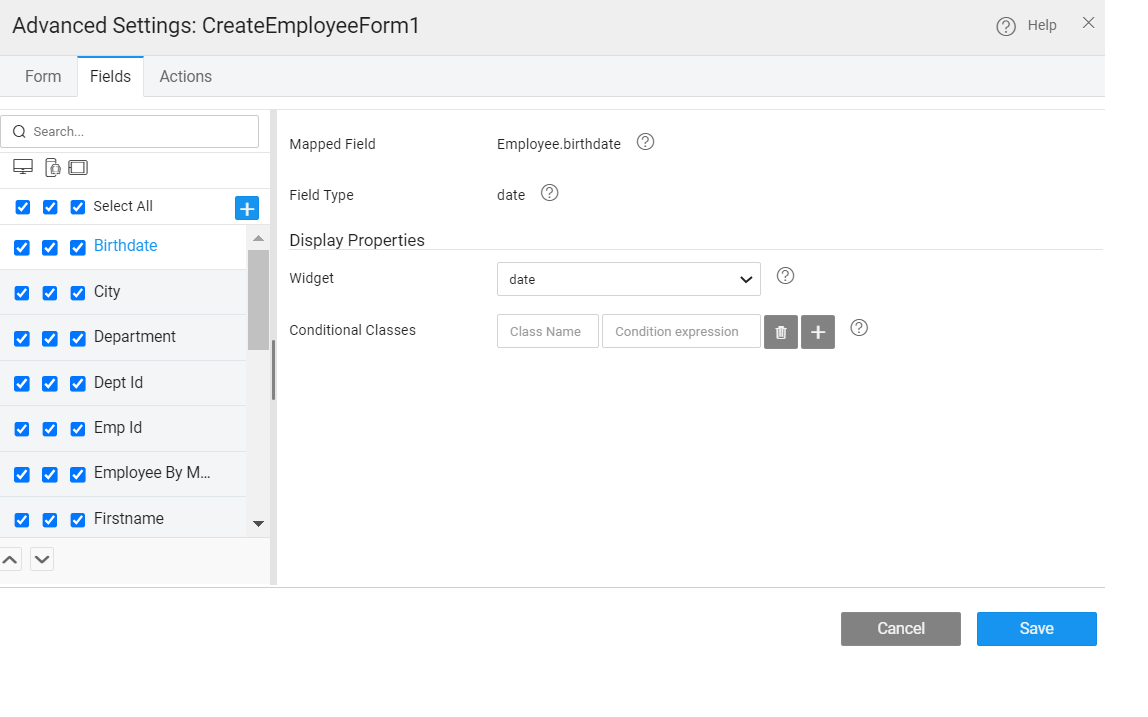This screenshot has width=1148, height=717.
Task: Click the desktop device icon
Action: pyautogui.click(x=23, y=167)
